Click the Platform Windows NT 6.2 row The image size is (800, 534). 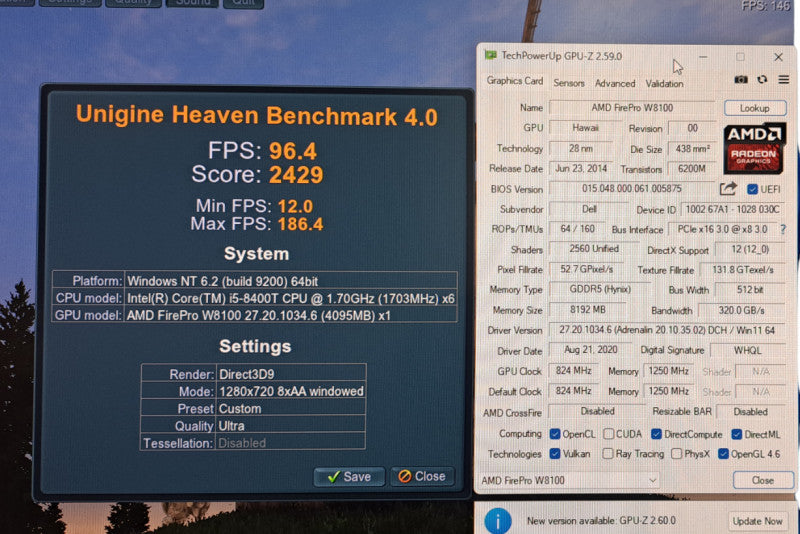tap(255, 281)
